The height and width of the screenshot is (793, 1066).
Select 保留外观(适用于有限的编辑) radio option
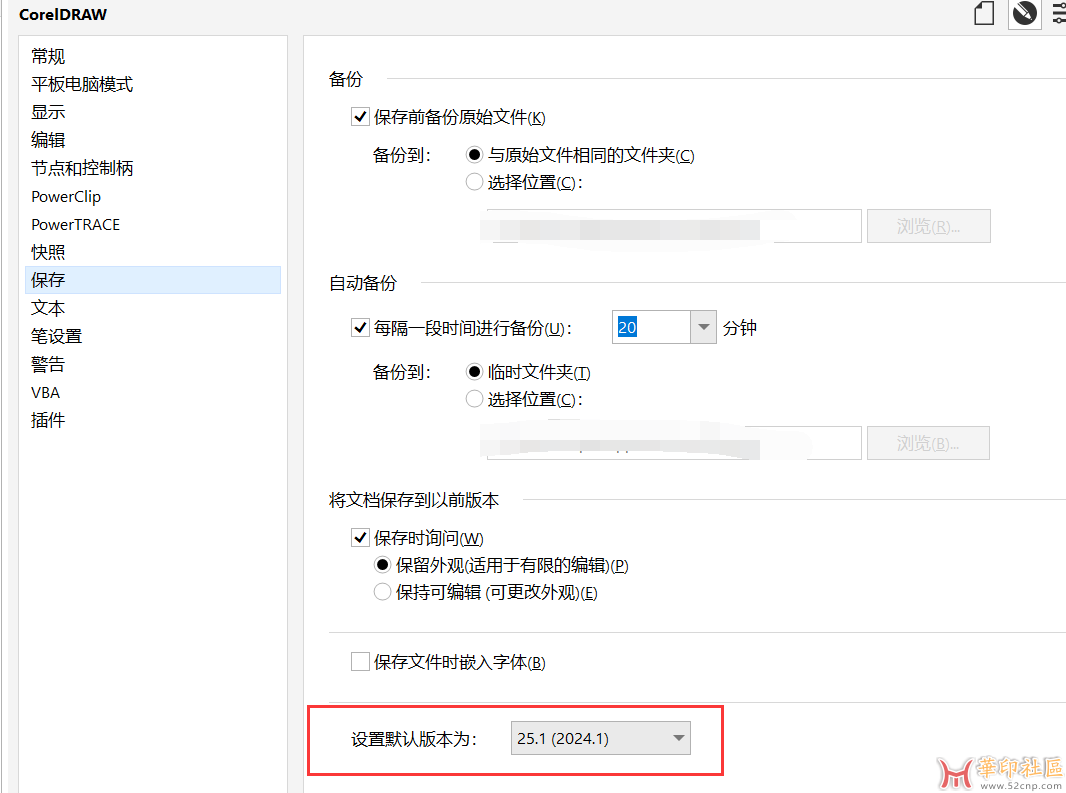382,565
